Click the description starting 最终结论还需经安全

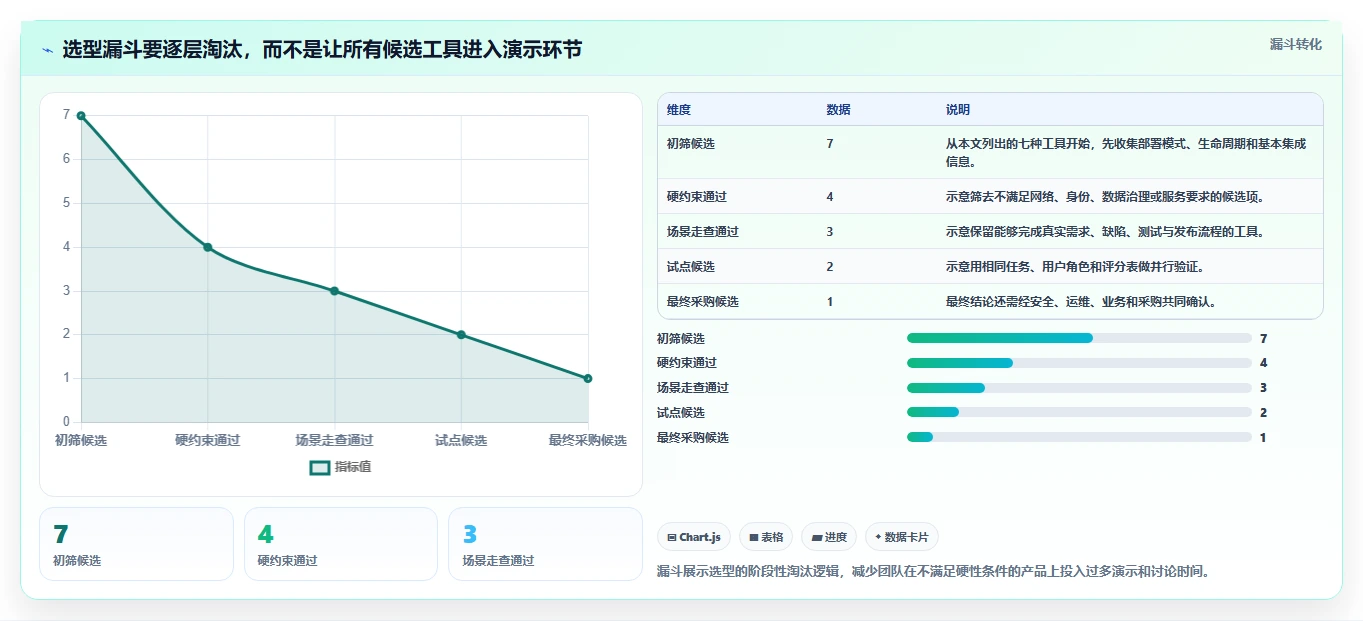(1081, 301)
